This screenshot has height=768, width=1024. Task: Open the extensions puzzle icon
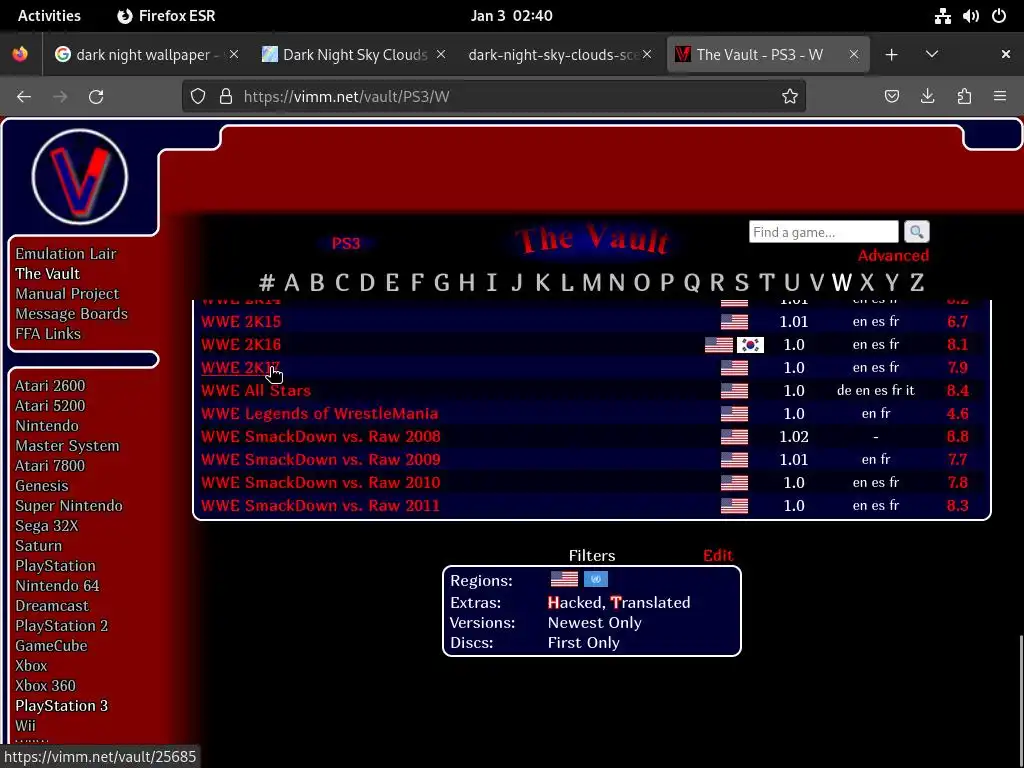coord(964,97)
